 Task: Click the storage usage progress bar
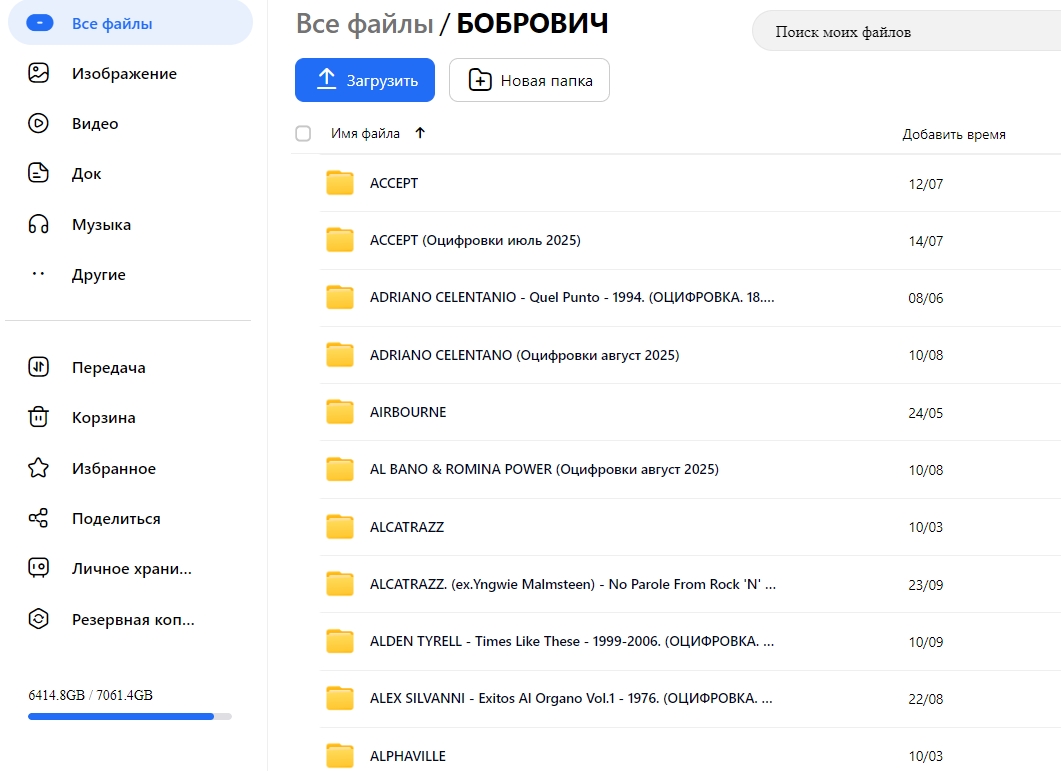(x=129, y=716)
